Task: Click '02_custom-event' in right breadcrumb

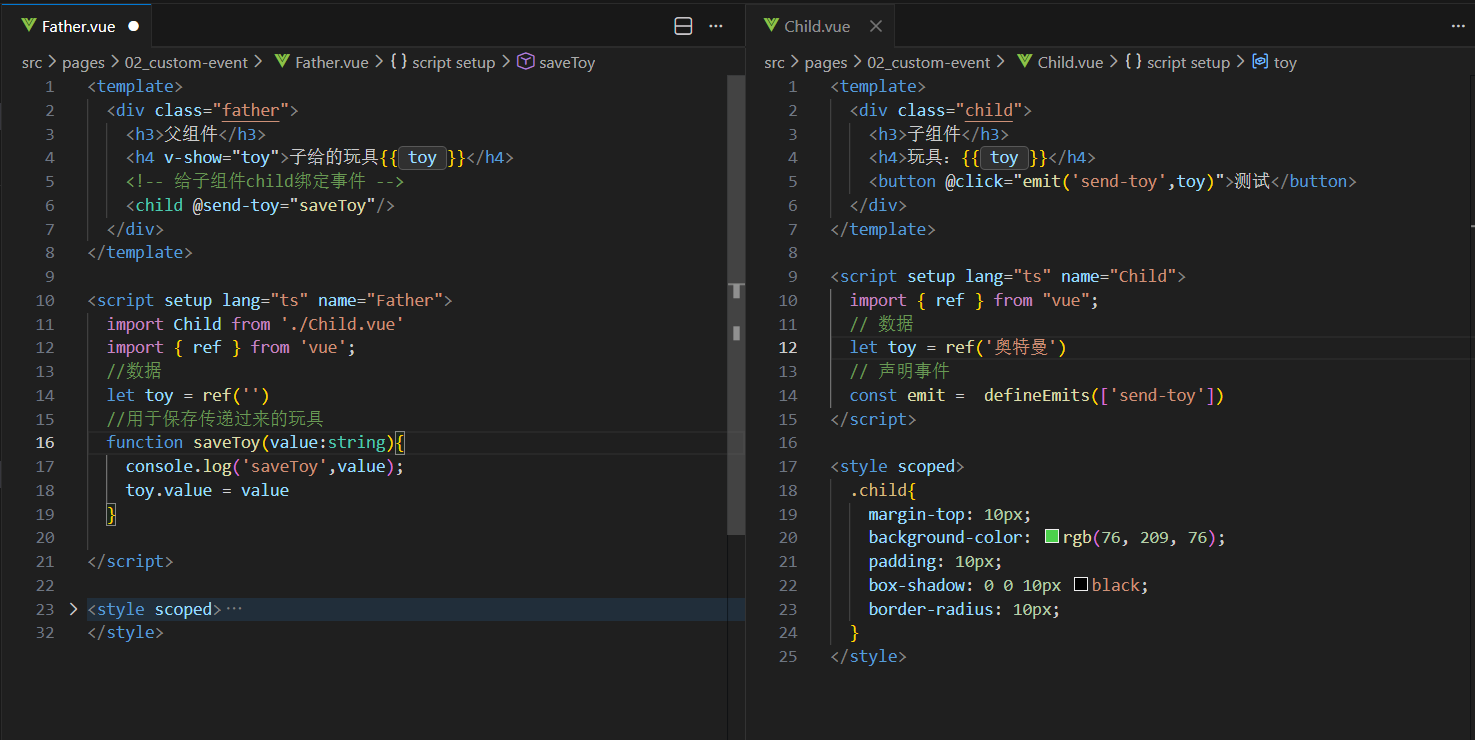Action: click(928, 62)
